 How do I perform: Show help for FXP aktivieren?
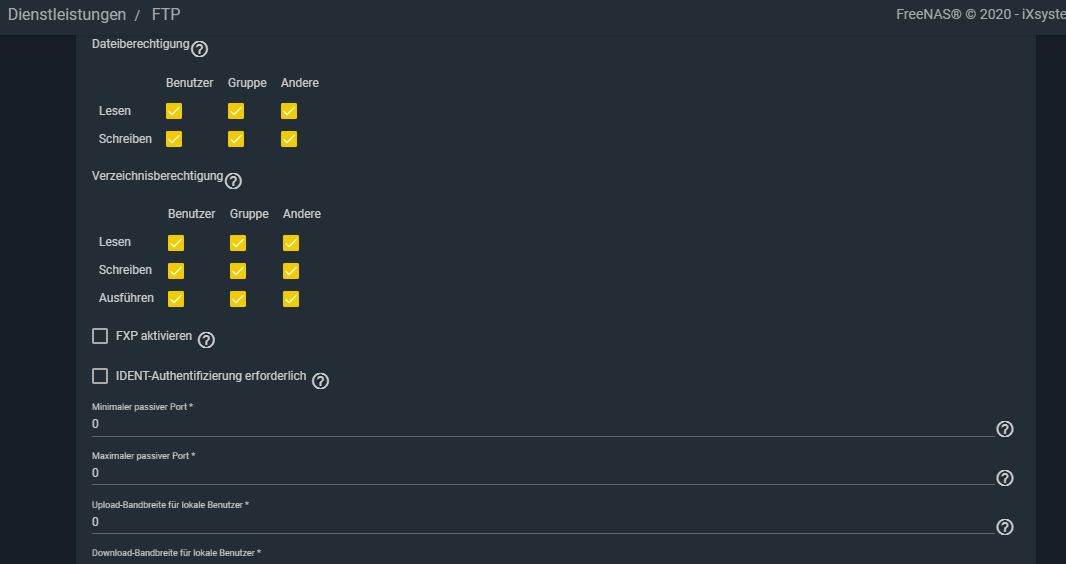pos(206,340)
